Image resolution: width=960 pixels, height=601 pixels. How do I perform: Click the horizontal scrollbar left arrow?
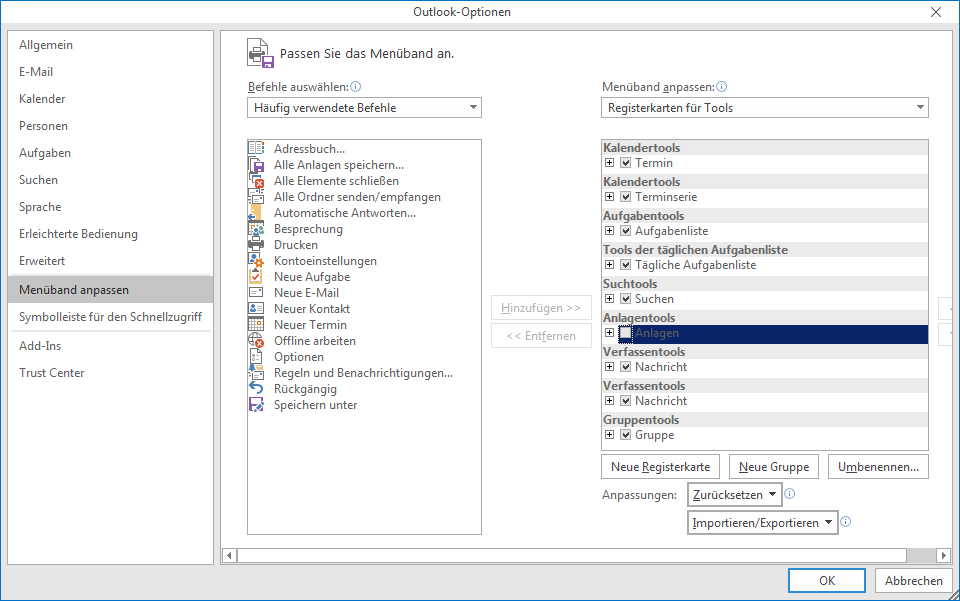(x=229, y=555)
